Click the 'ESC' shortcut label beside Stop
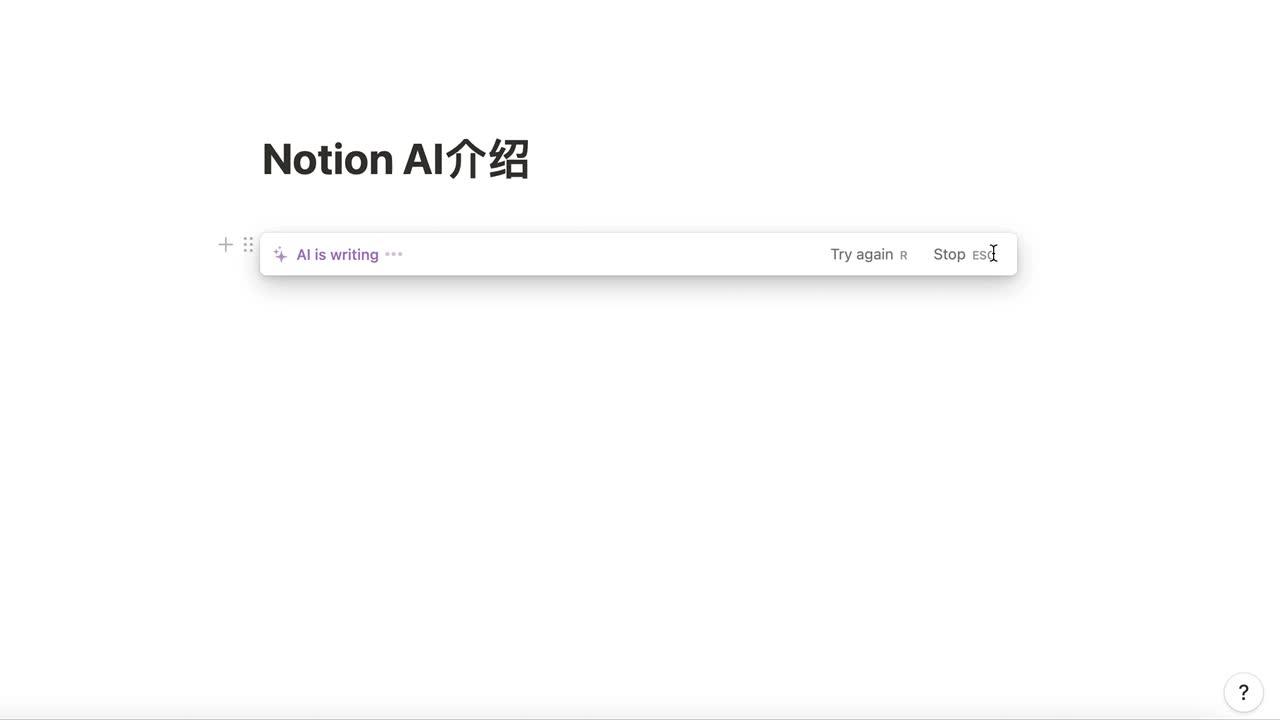Image resolution: width=1280 pixels, height=720 pixels. tap(982, 255)
